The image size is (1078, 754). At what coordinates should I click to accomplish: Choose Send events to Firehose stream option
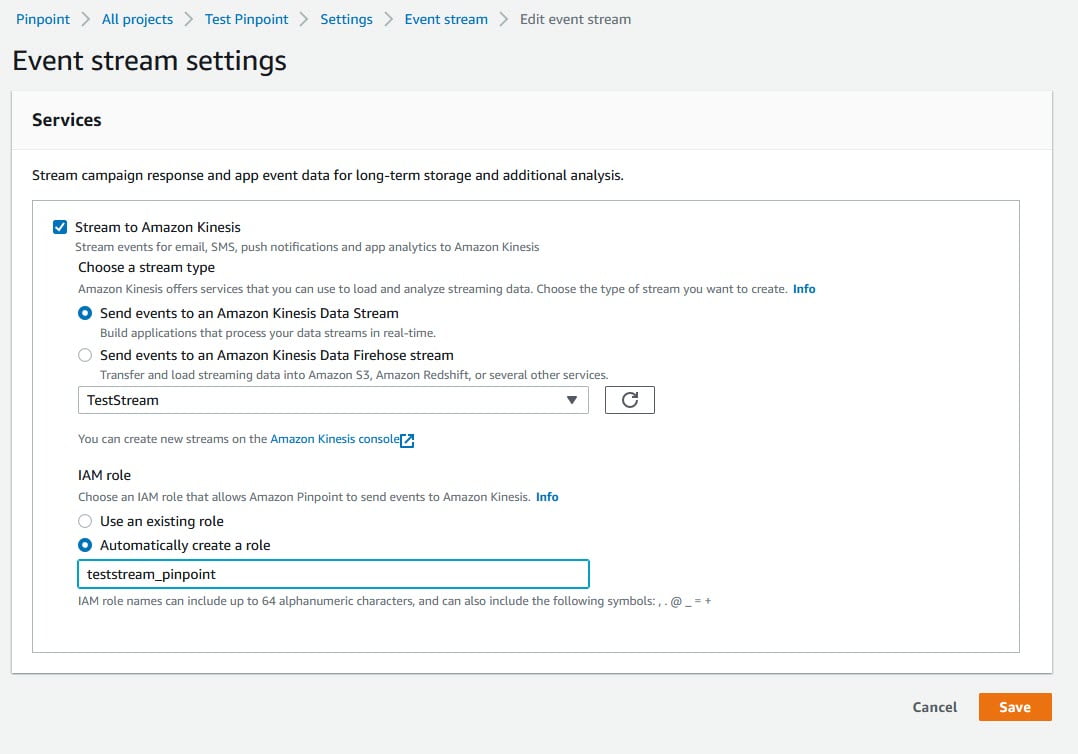pos(85,355)
